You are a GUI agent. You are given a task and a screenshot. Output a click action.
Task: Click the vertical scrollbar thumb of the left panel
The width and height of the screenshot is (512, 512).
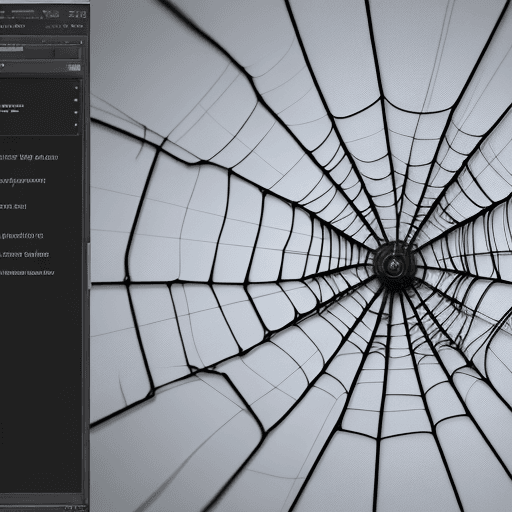pyautogui.click(x=89, y=266)
